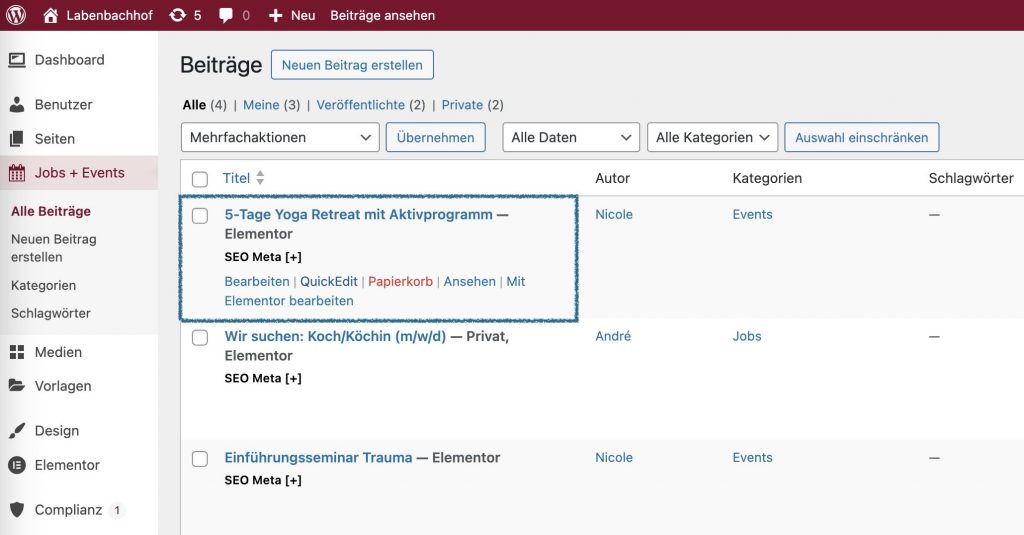Click the Dashboard icon in sidebar
The image size is (1024, 535).
point(17,60)
